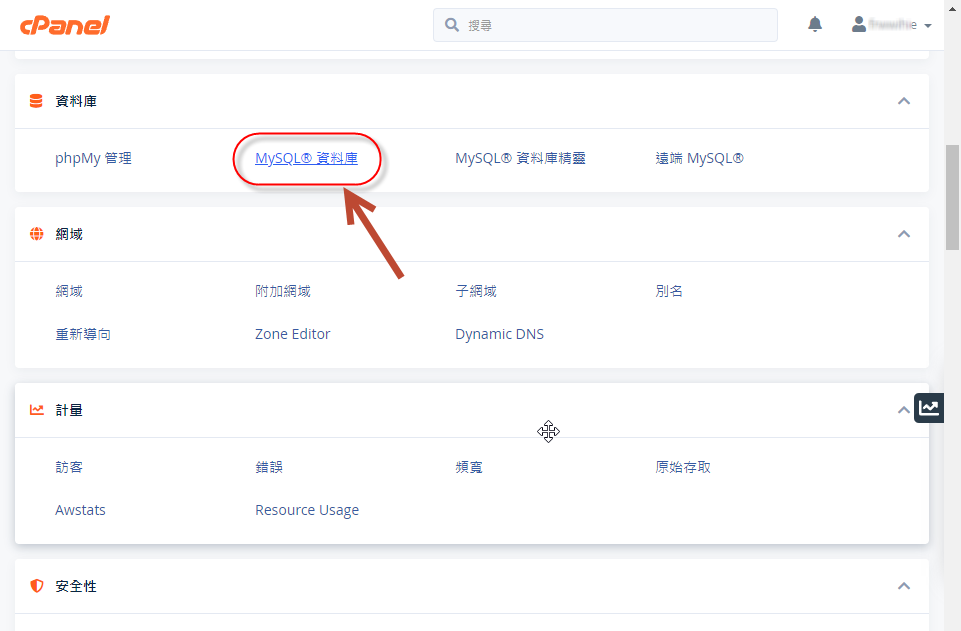The width and height of the screenshot is (961, 631).
Task: Open the floating statistics side button
Action: (x=929, y=407)
